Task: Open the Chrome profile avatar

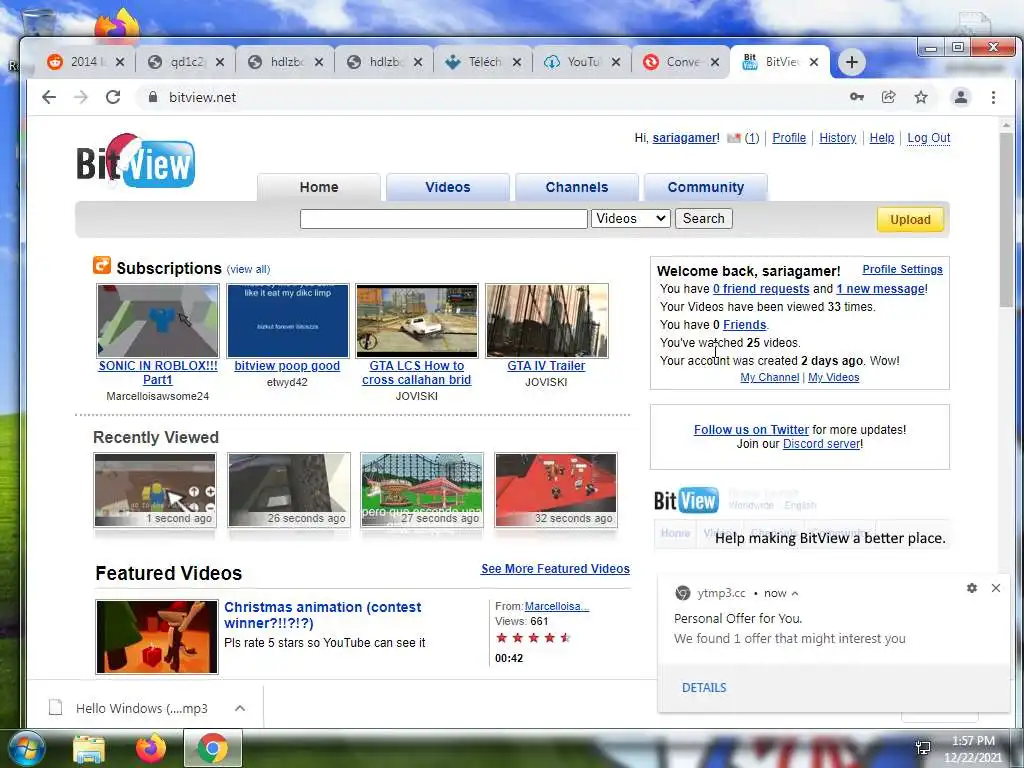Action: pos(961,97)
